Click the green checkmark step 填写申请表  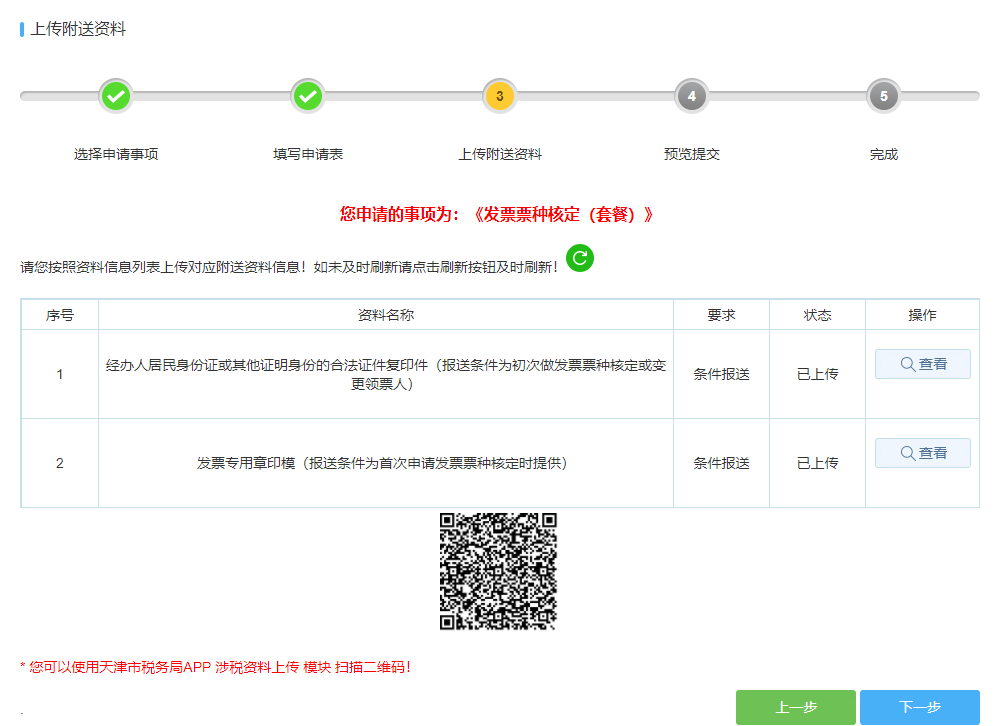click(x=308, y=96)
